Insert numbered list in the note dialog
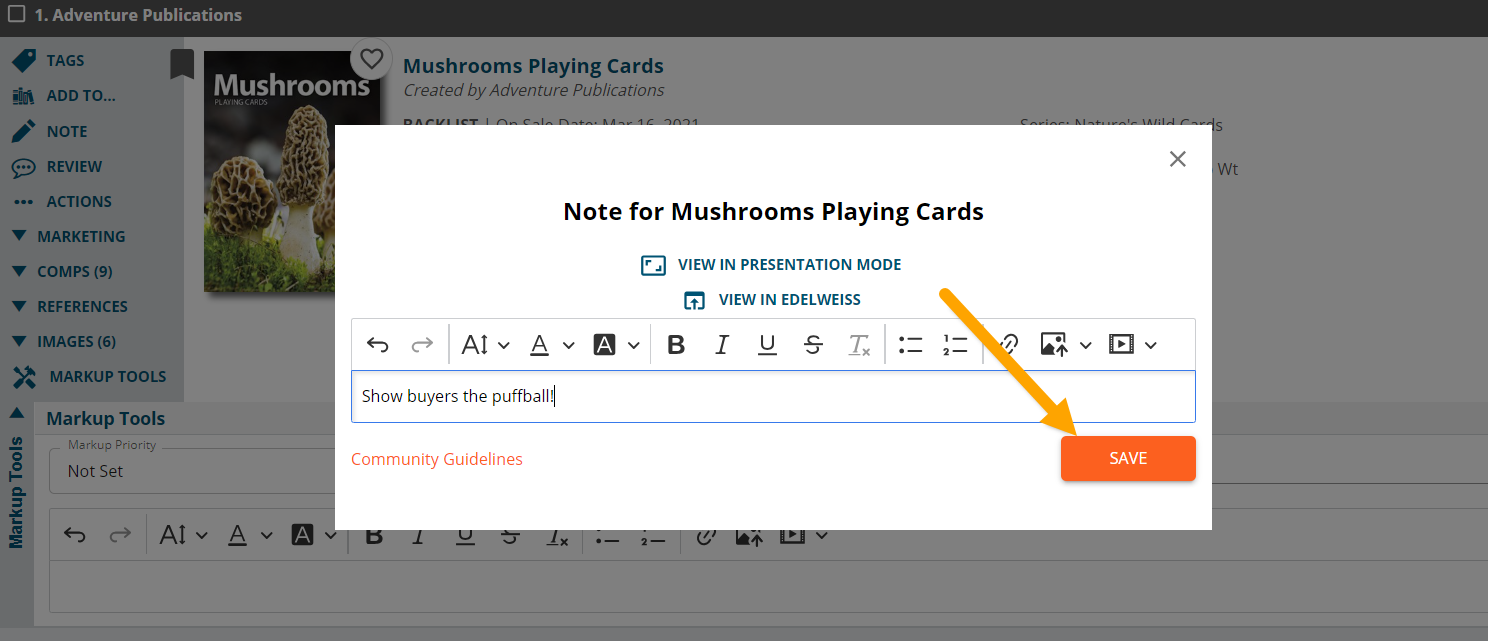 (x=955, y=345)
